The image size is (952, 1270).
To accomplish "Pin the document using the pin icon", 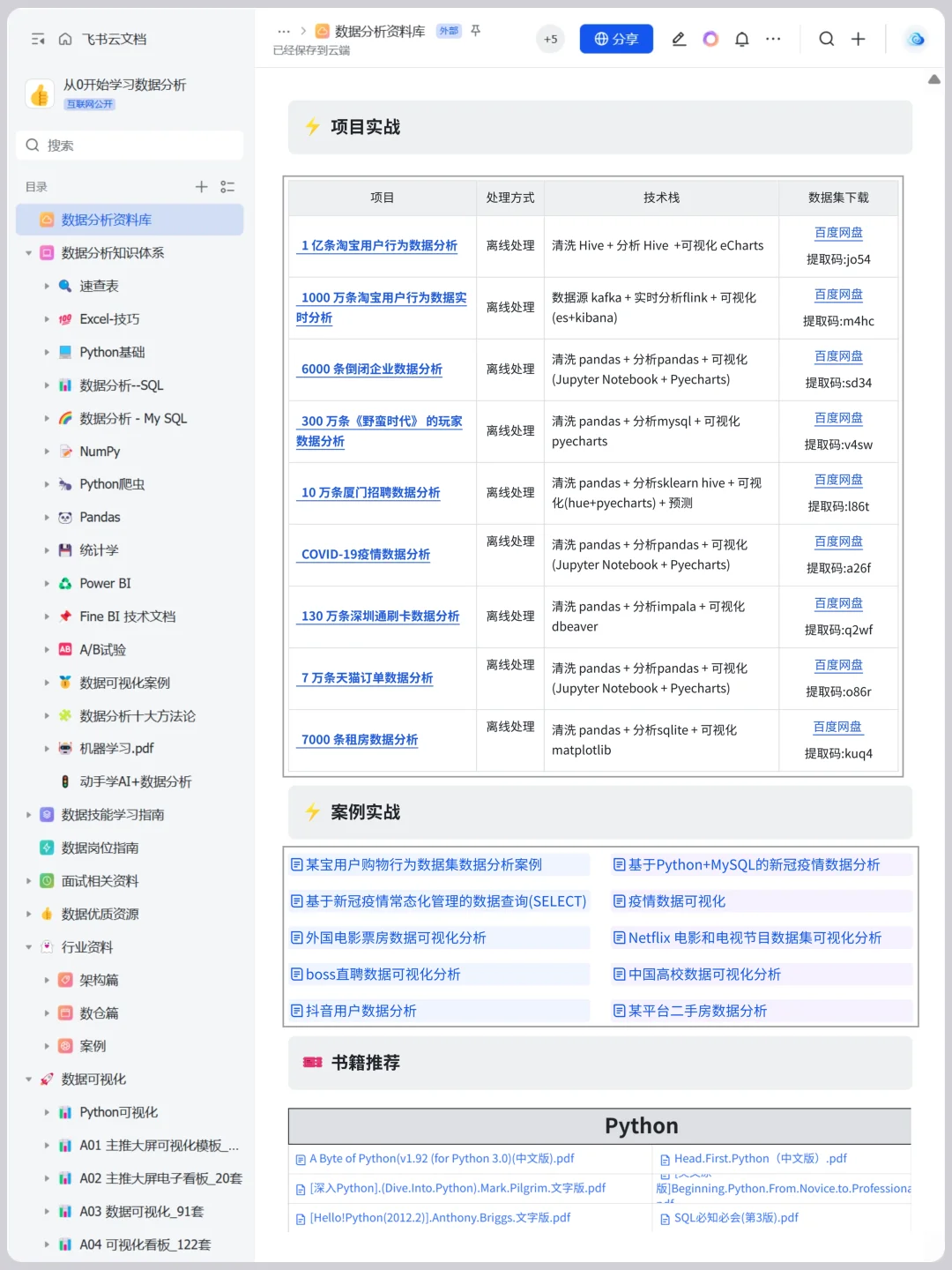I will [475, 31].
